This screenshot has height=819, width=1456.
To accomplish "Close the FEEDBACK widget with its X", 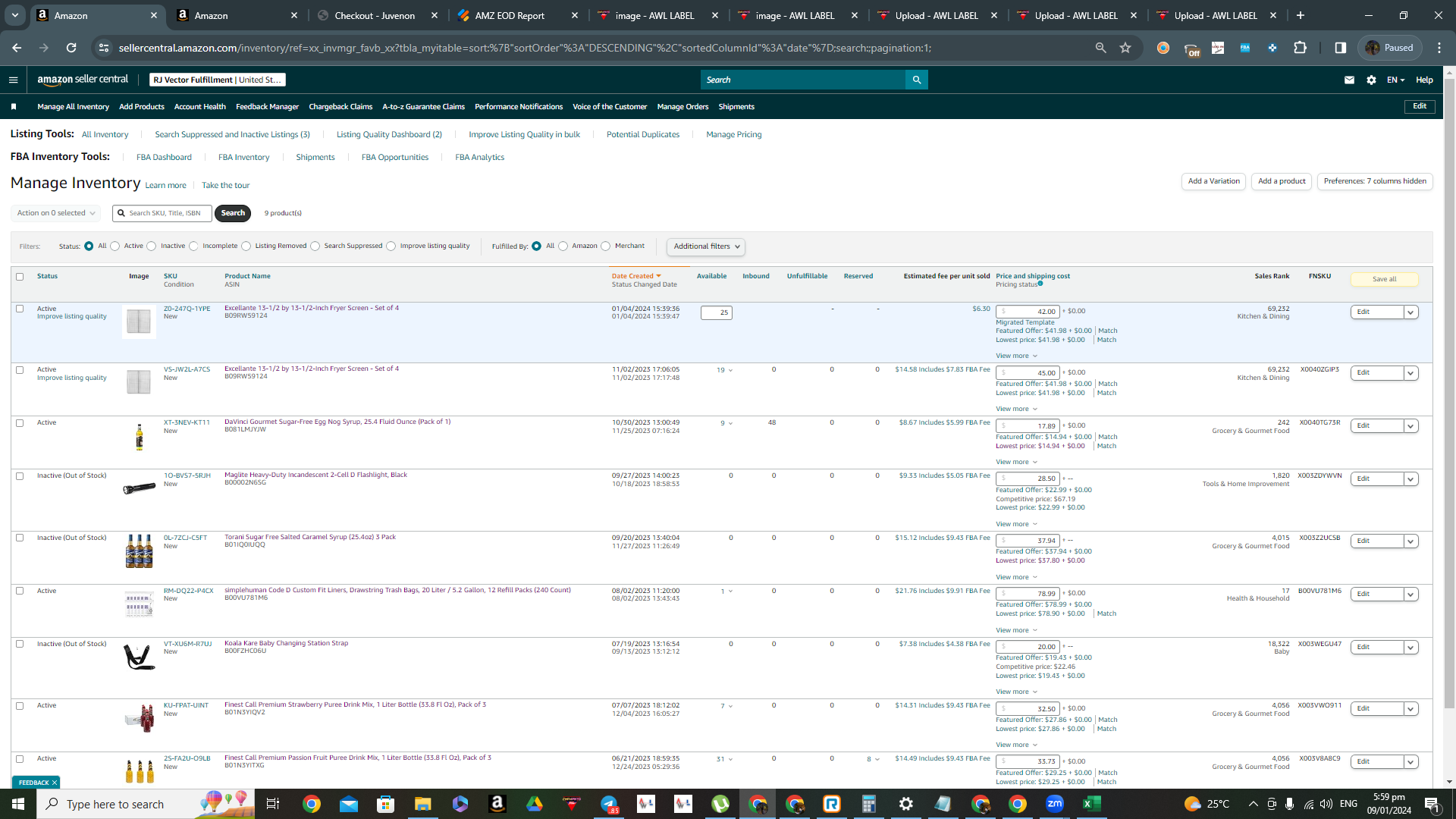I will pyautogui.click(x=55, y=783).
